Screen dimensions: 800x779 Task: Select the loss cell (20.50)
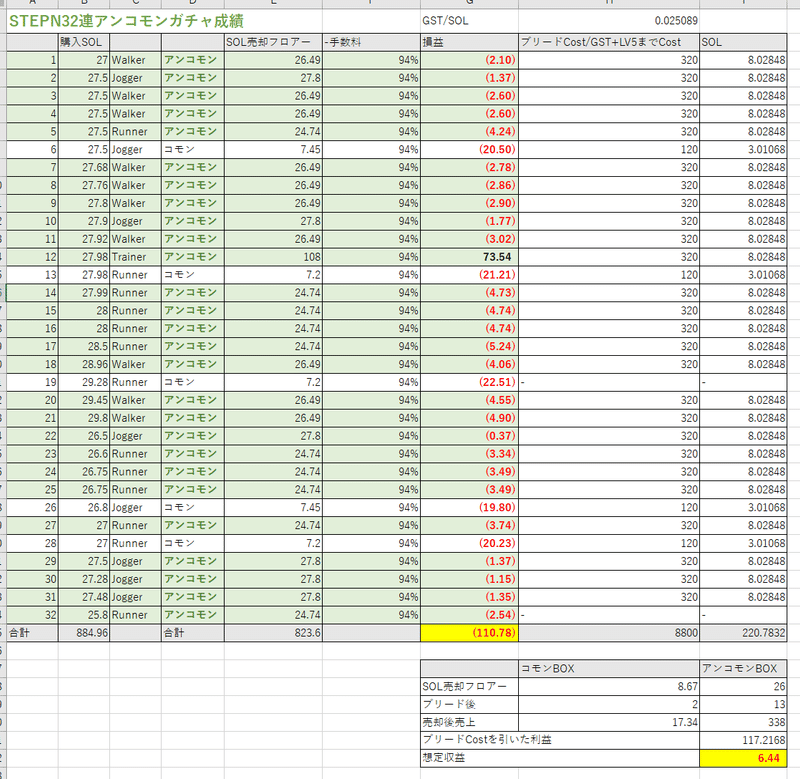[469, 149]
